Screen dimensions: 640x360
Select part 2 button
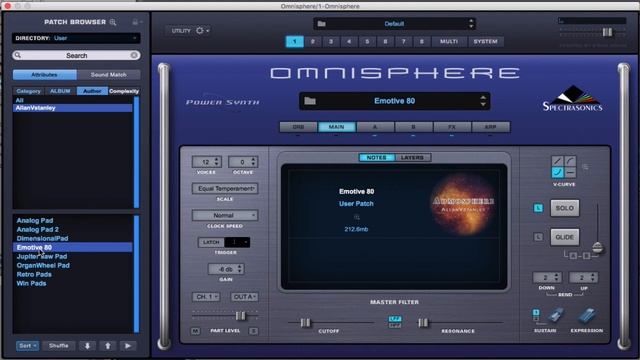[313, 41]
